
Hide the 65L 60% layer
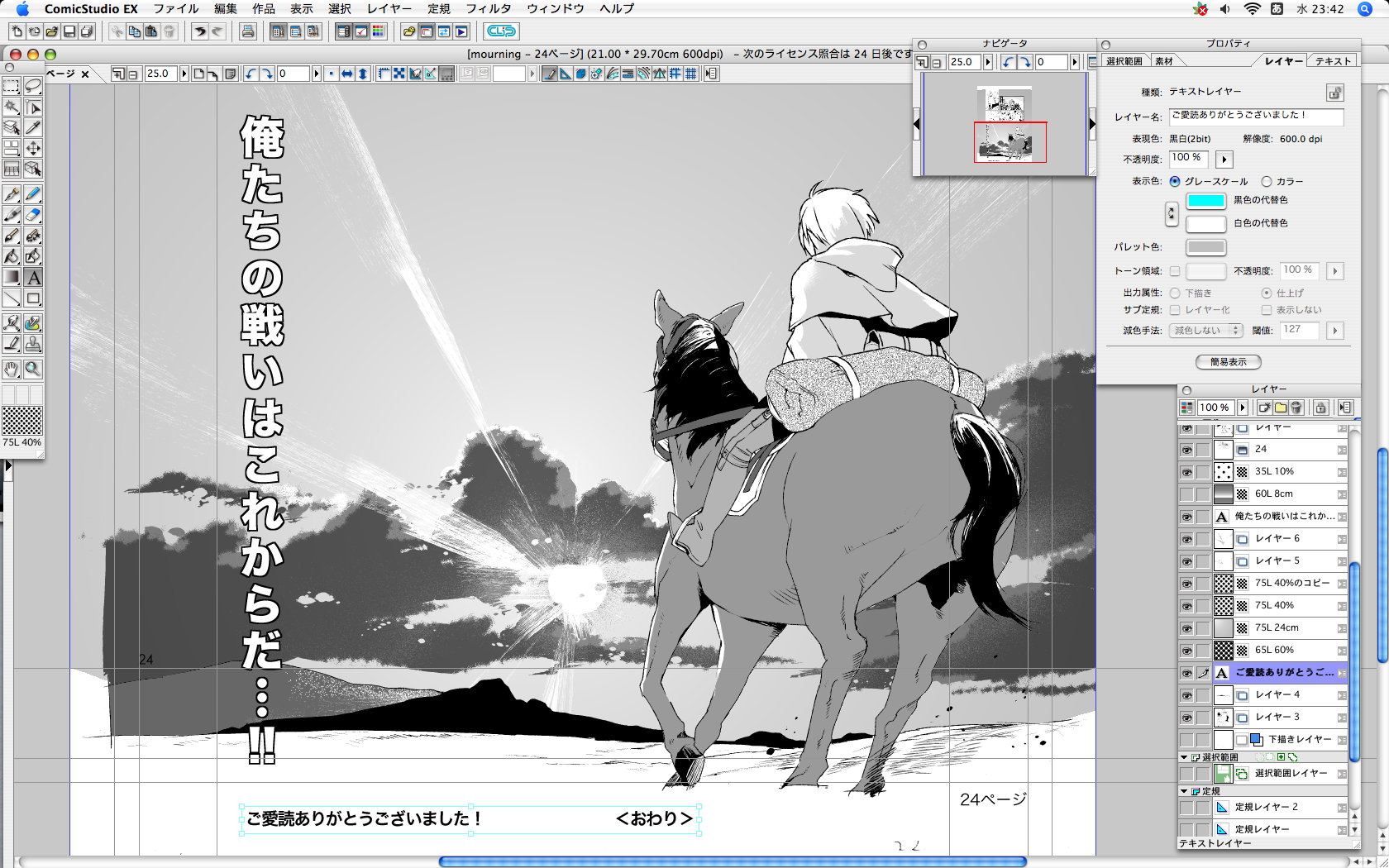pyautogui.click(x=1187, y=651)
